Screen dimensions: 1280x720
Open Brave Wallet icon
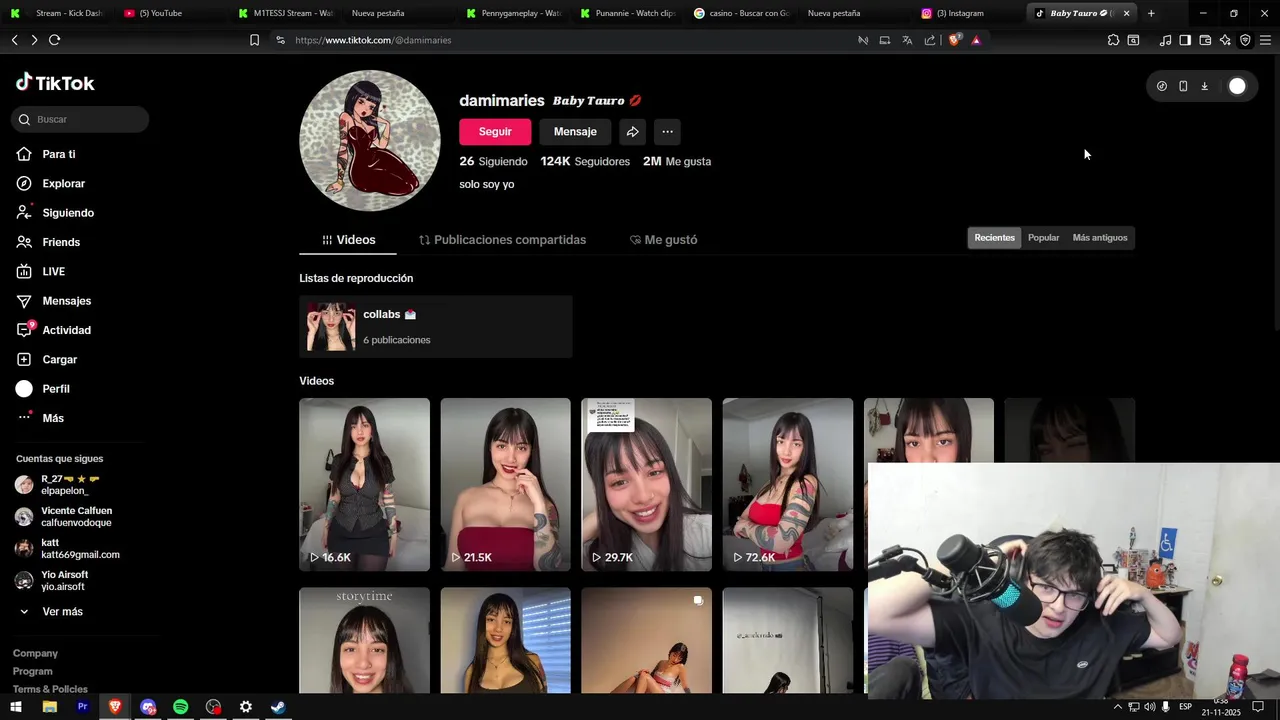pyautogui.click(x=1205, y=40)
